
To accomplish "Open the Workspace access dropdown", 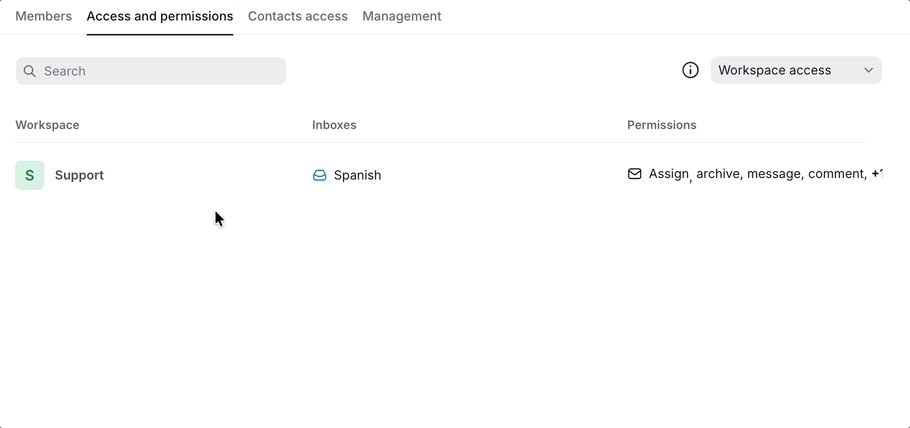I will click(785, 70).
